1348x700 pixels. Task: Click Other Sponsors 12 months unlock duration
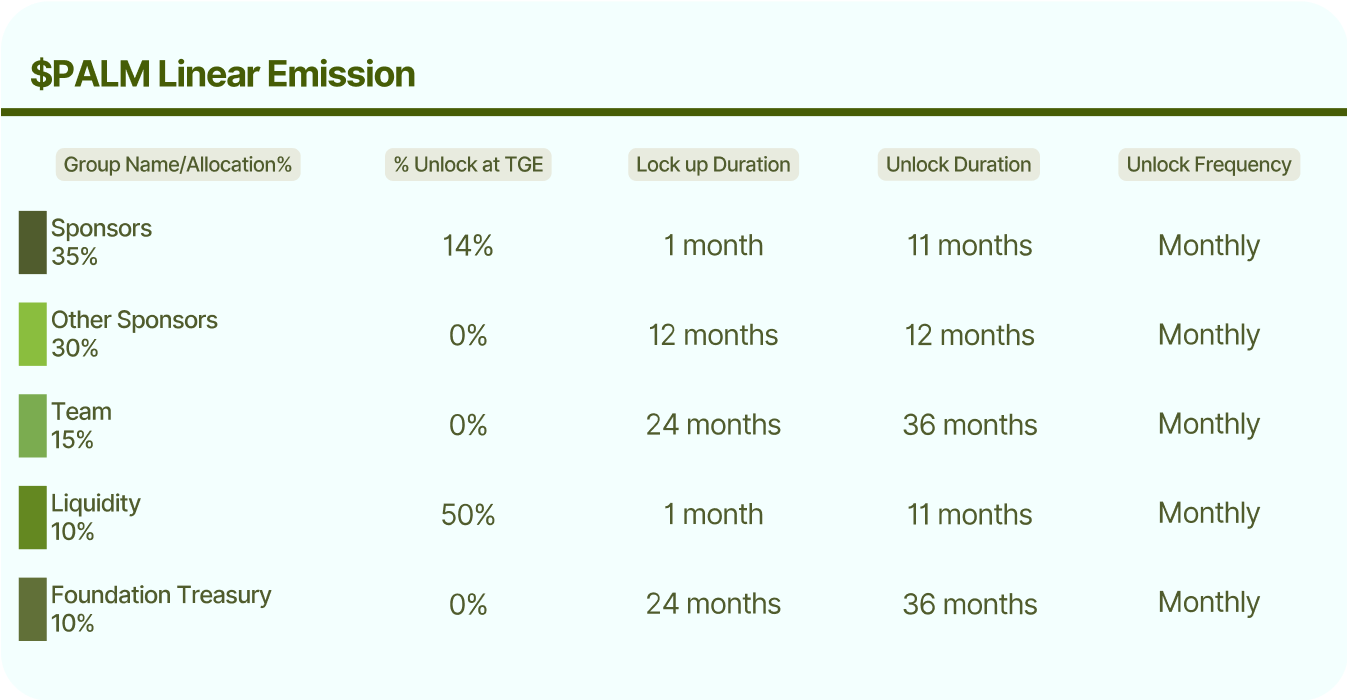point(969,335)
